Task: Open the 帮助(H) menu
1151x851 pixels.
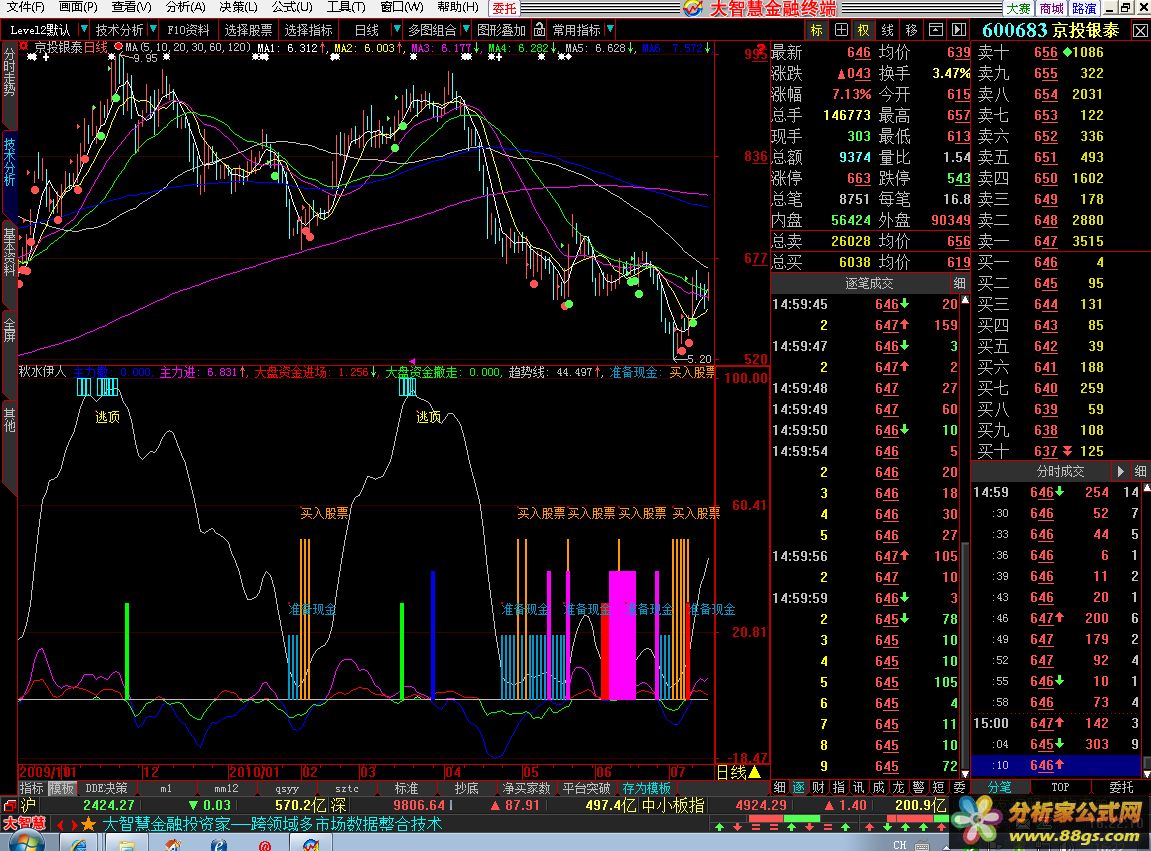Action: (457, 7)
